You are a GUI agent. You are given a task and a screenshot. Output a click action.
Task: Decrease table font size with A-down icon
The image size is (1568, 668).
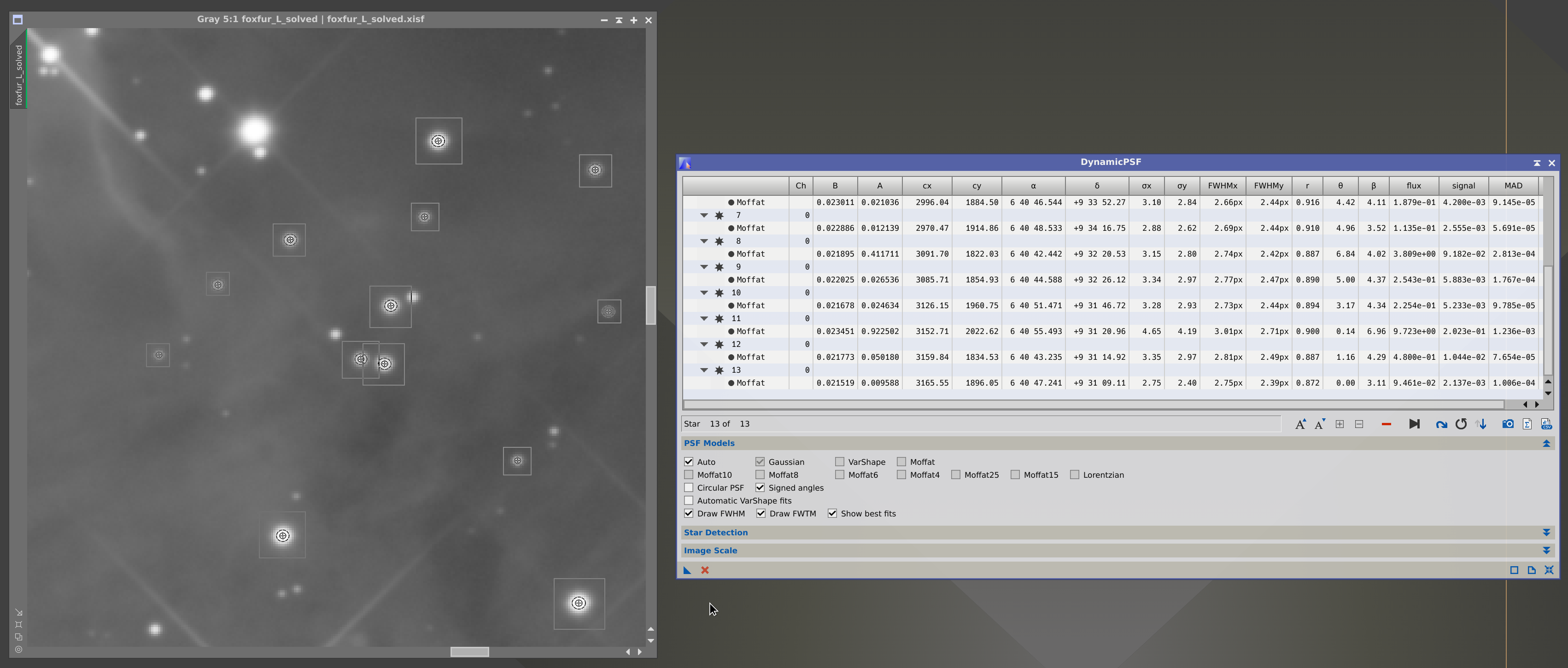point(1320,424)
